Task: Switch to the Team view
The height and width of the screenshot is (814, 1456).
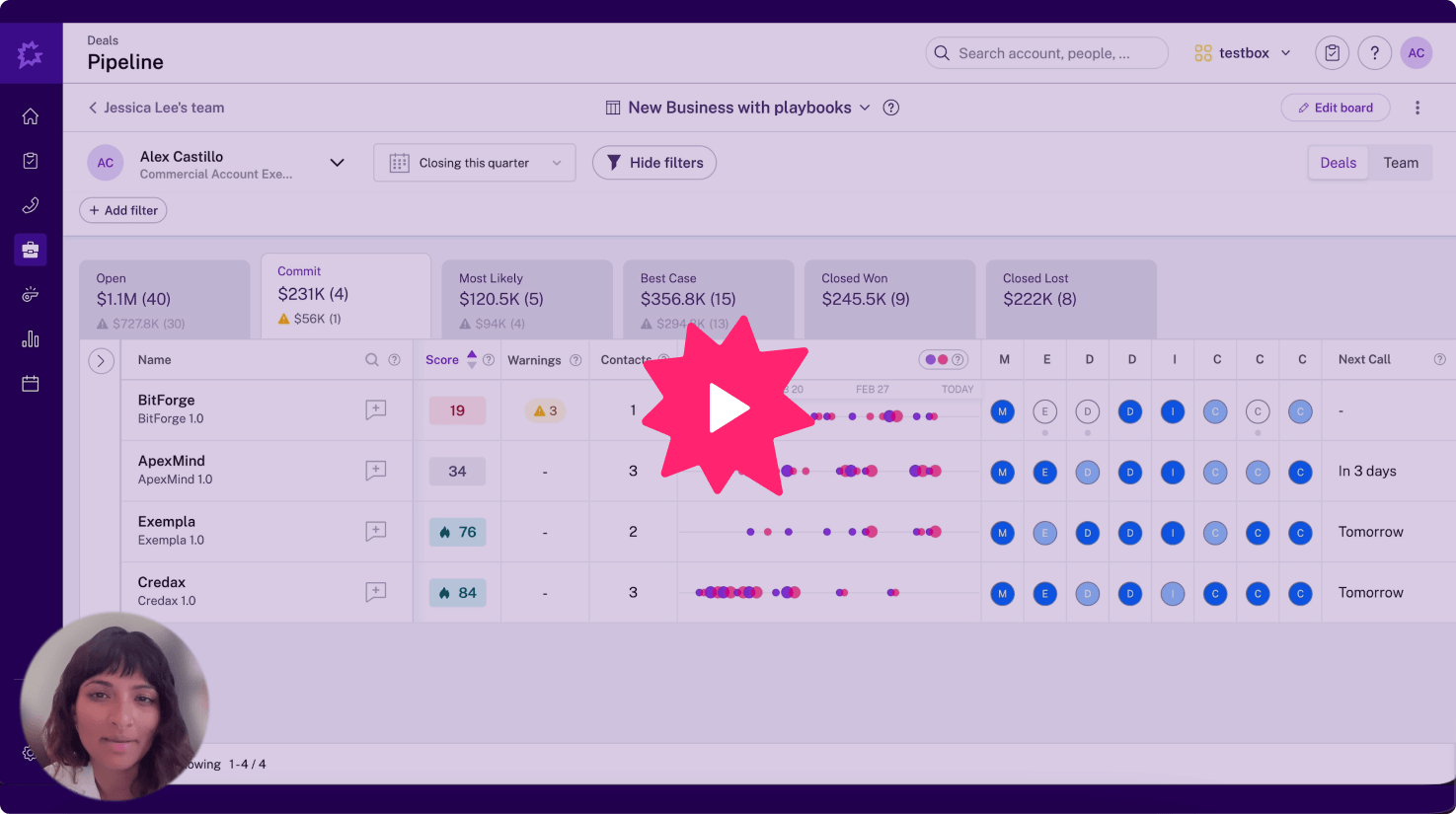Action: coord(1400,163)
